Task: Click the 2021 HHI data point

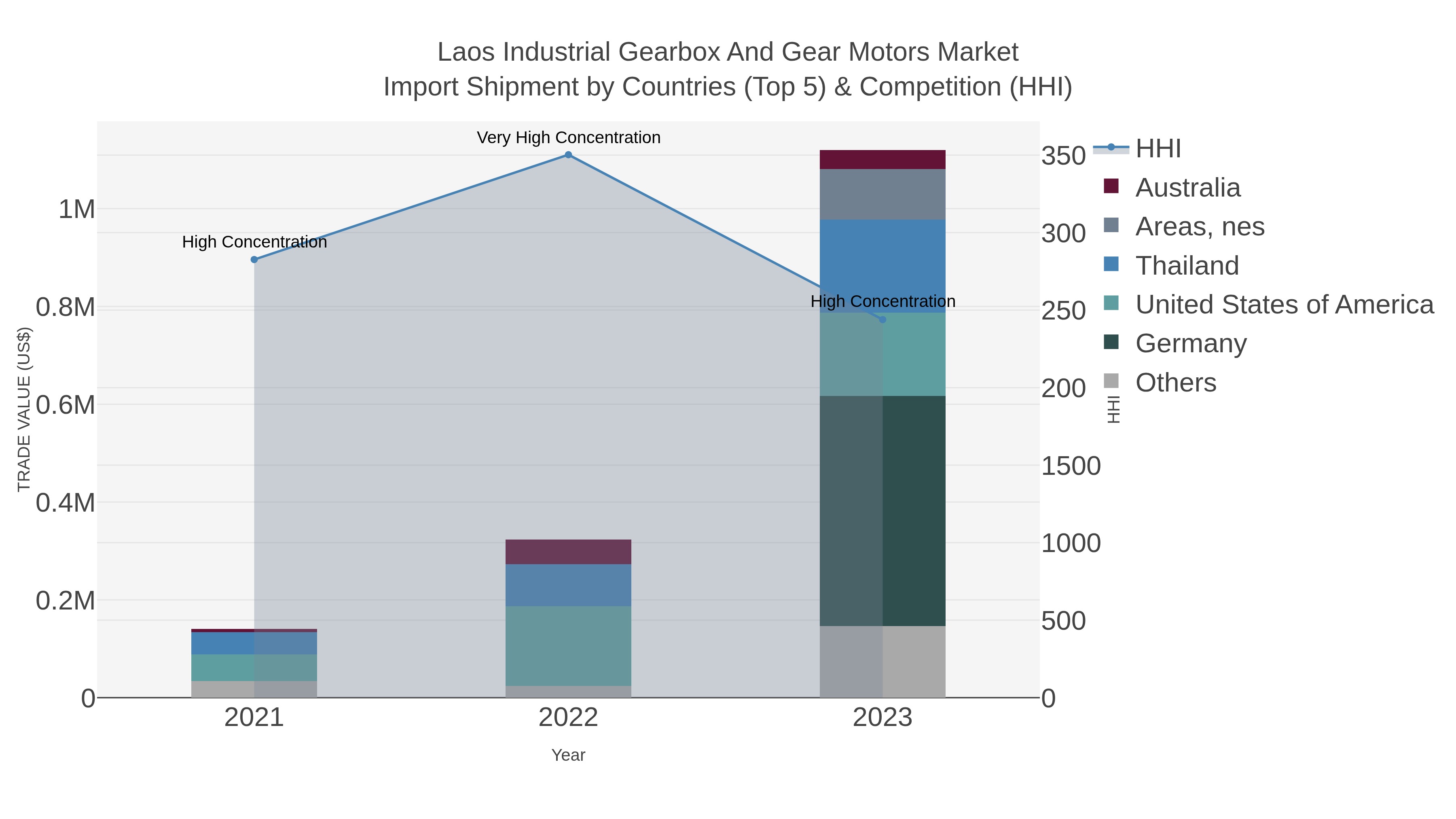Action: (254, 259)
